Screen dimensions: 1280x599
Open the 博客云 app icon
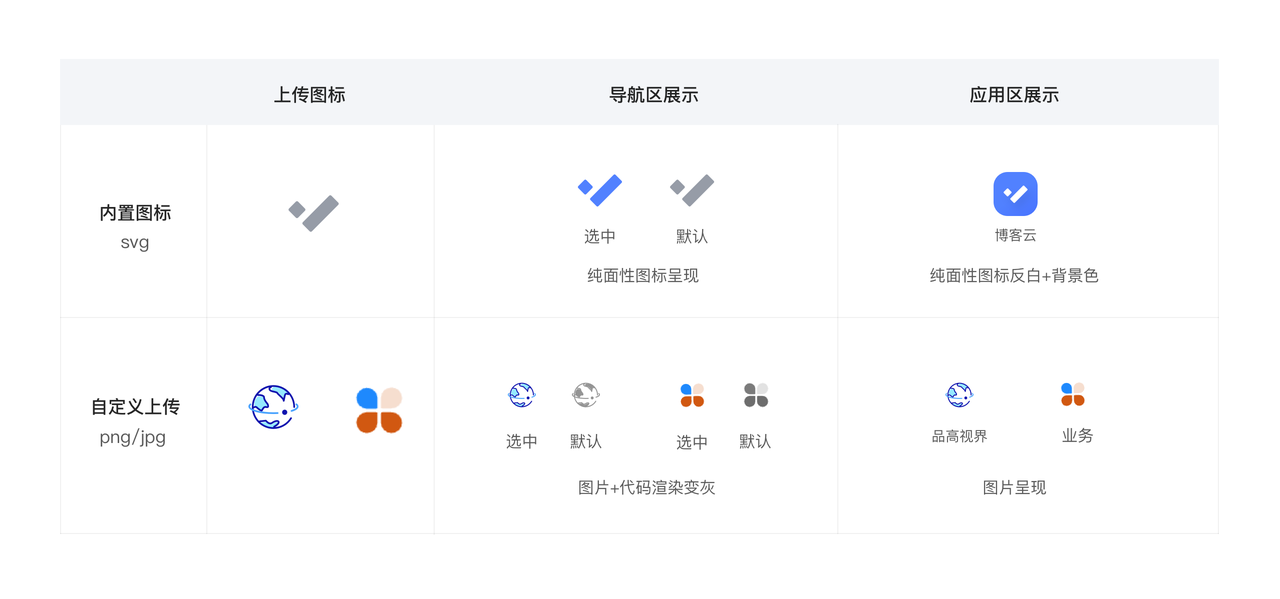pos(1015,194)
